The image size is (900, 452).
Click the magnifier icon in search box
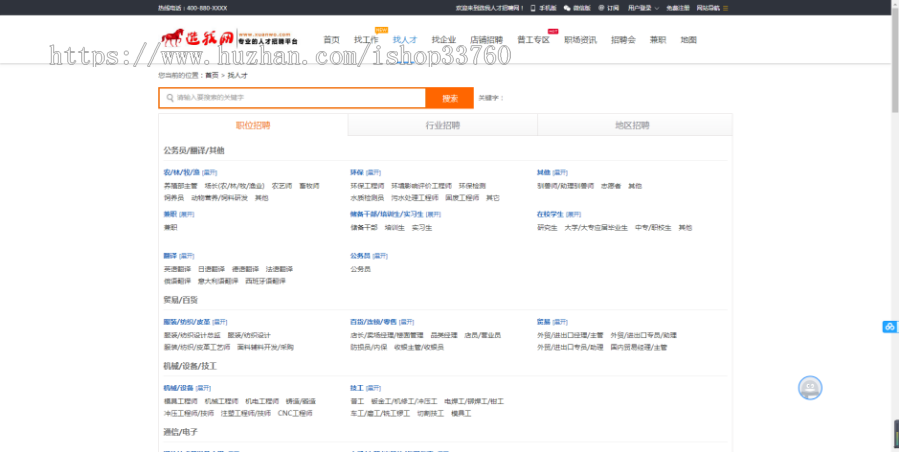coord(170,98)
